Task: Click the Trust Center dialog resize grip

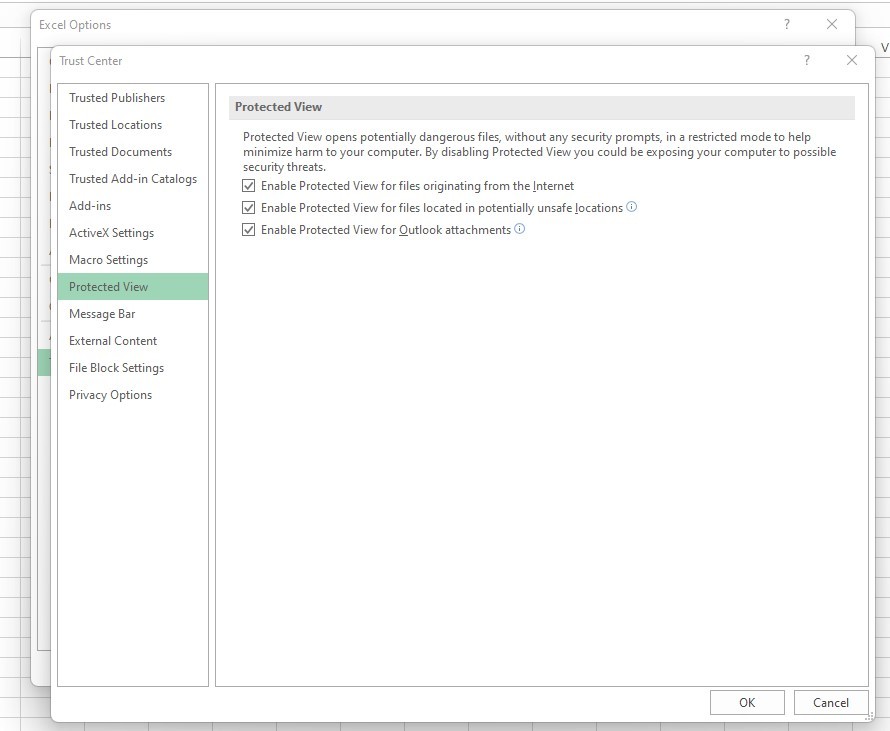Action: (869, 717)
